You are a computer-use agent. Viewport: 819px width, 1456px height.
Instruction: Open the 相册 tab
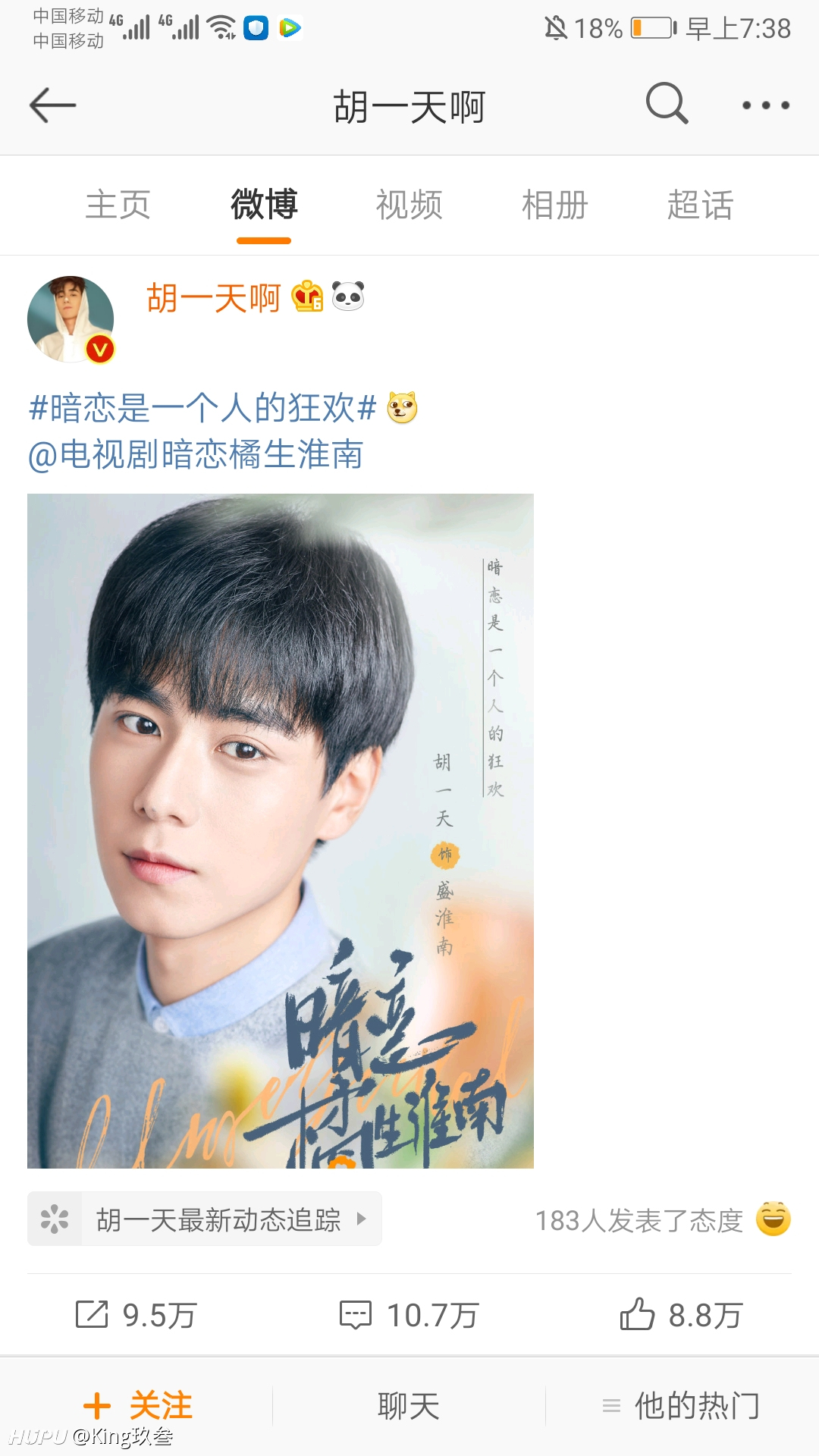555,205
